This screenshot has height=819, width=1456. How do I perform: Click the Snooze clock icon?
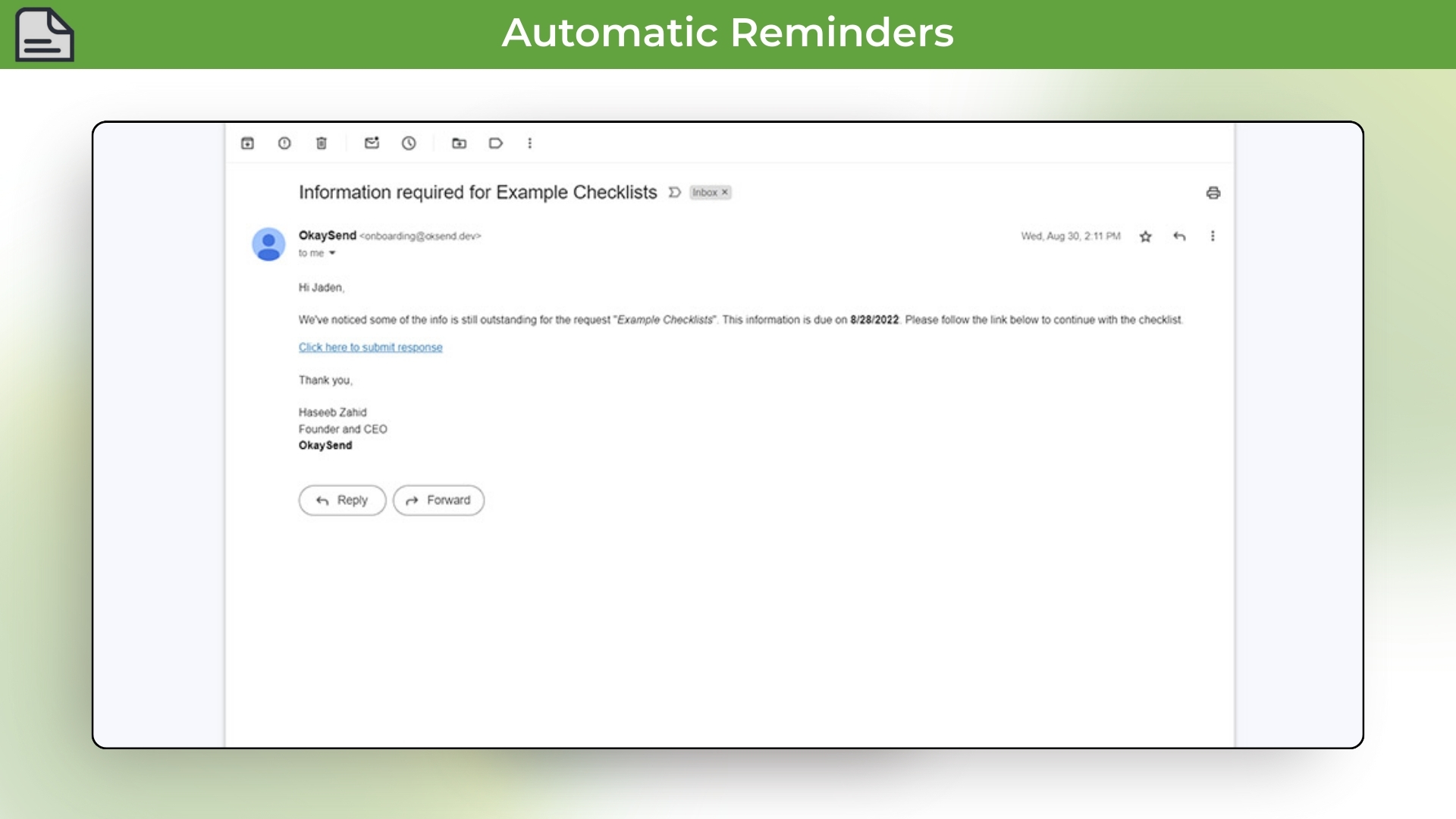click(409, 143)
